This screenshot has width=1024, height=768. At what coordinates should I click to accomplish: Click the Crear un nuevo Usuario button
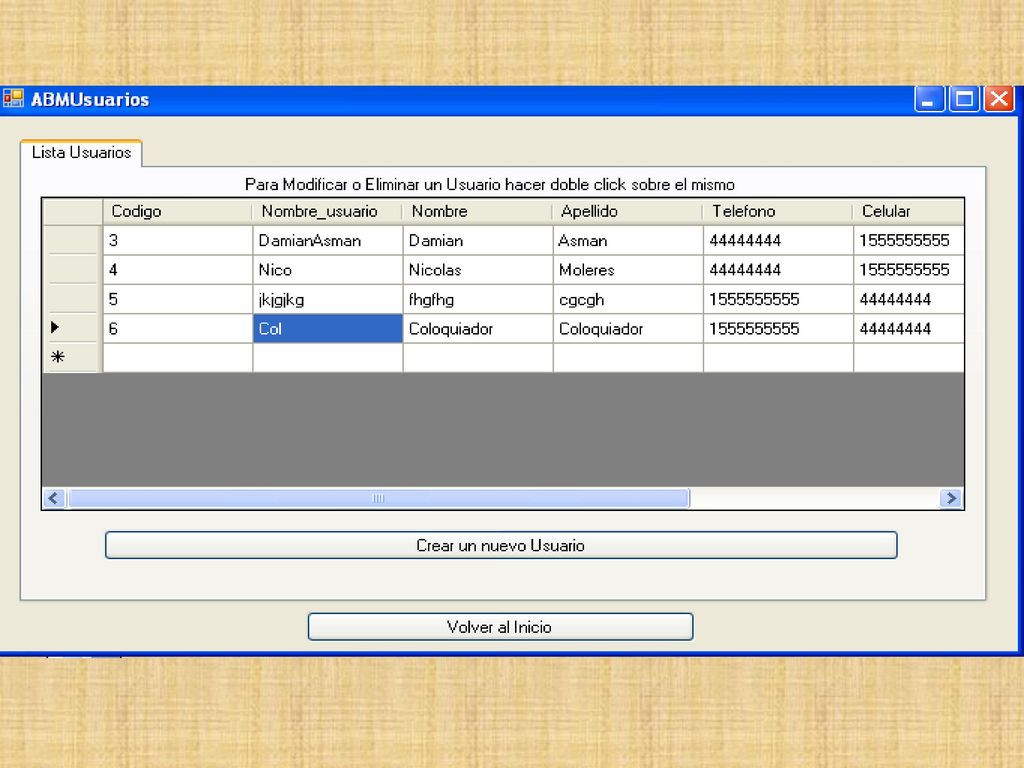point(501,545)
